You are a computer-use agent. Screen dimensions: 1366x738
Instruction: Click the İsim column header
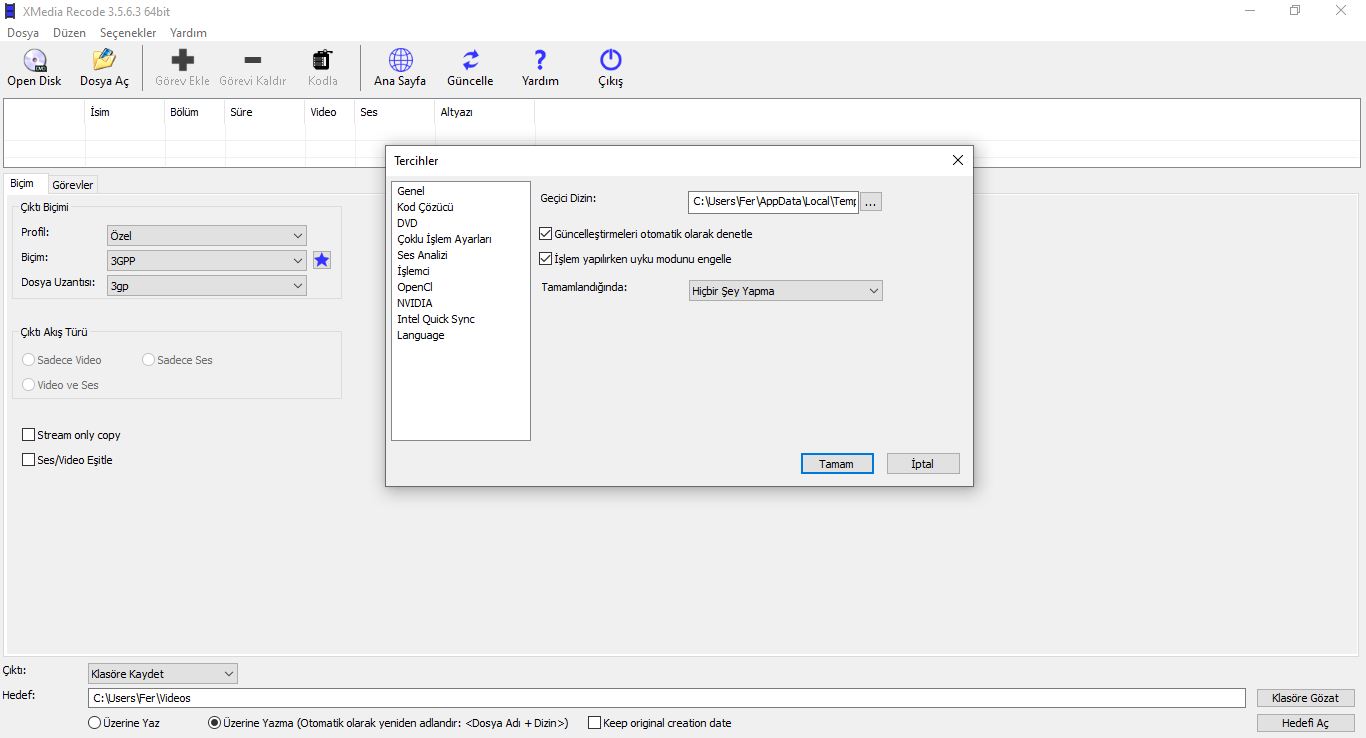tap(125, 112)
